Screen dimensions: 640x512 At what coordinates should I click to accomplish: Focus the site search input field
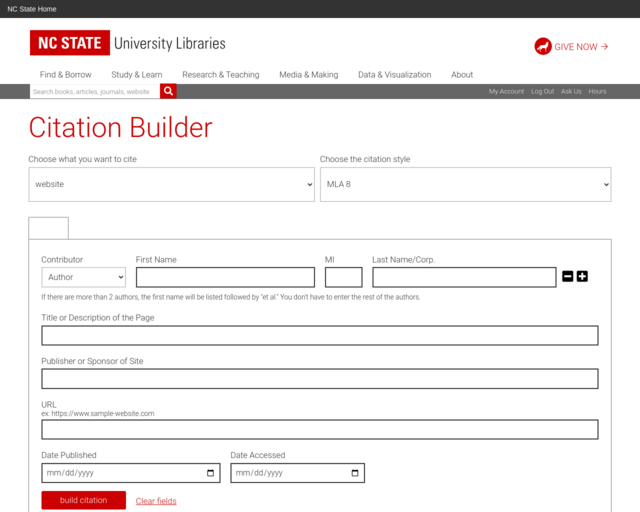pos(95,91)
